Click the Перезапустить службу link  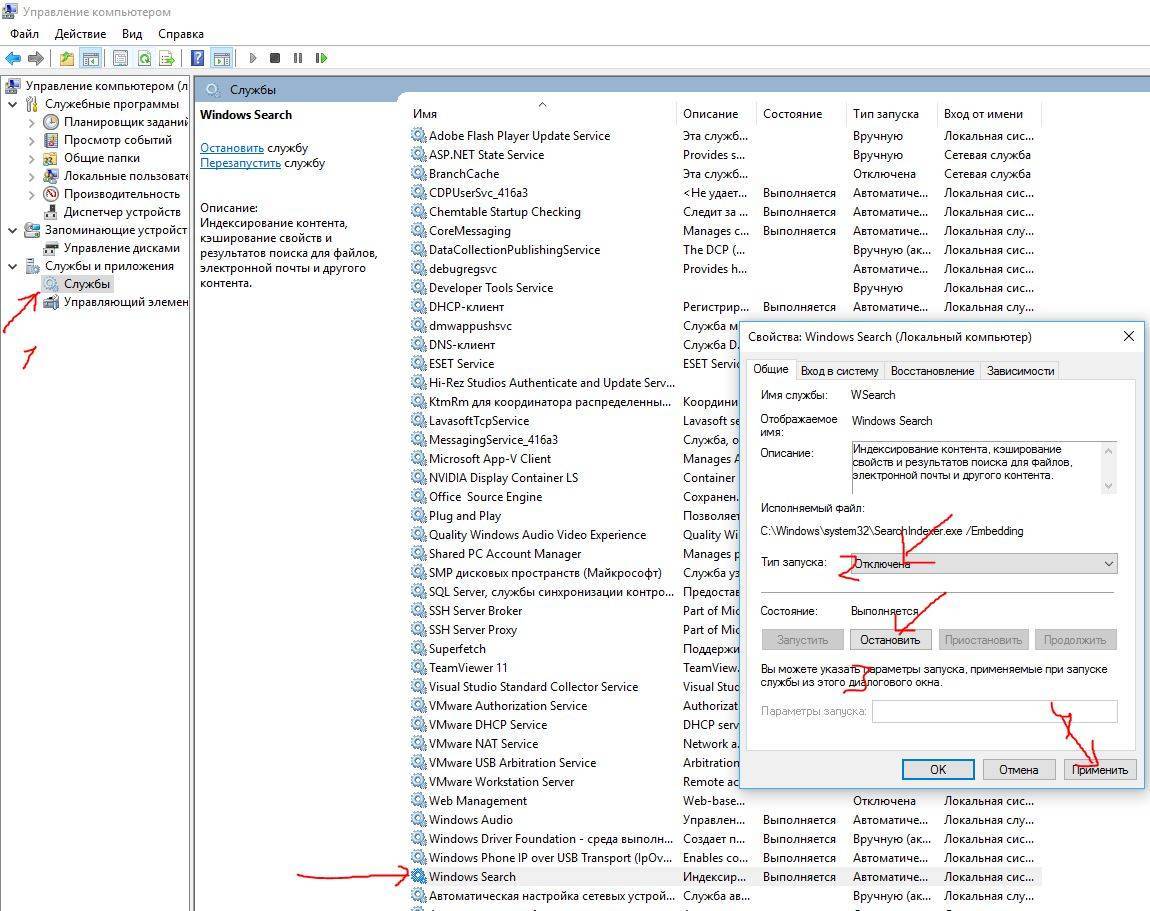click(240, 163)
